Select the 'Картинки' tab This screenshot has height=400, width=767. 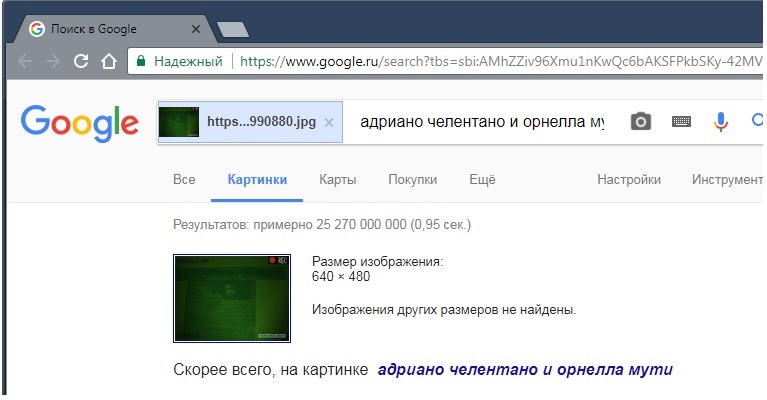click(x=257, y=179)
